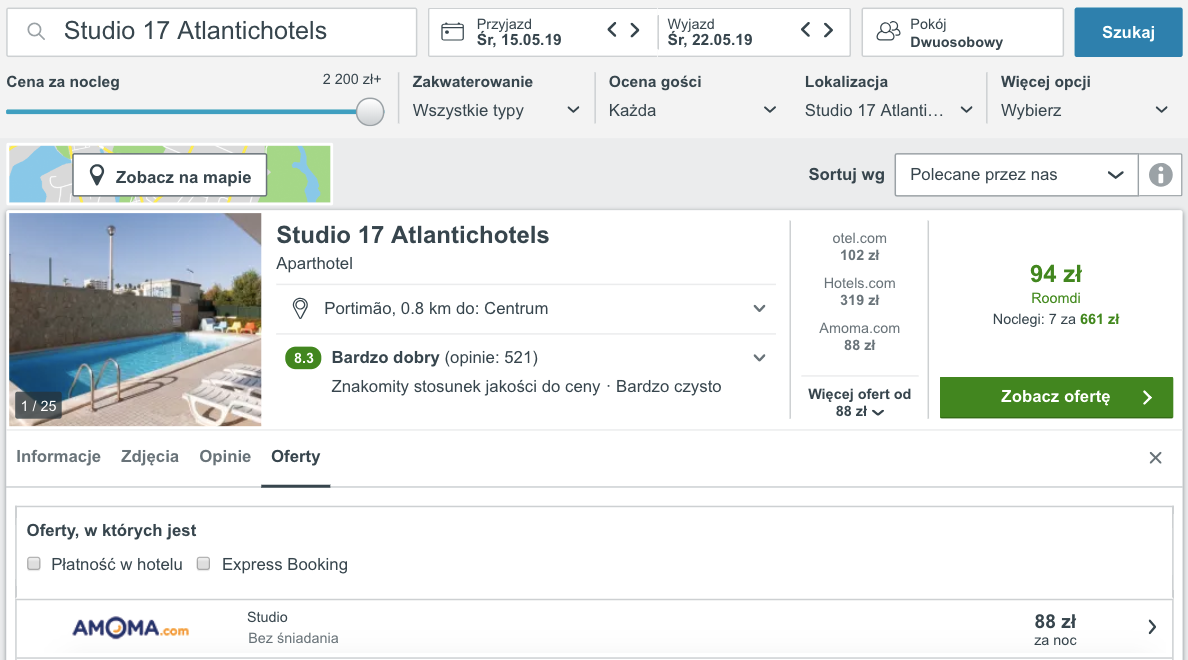Enable the Express Booking checkbox
Image resolution: width=1188 pixels, height=660 pixels.
click(203, 564)
